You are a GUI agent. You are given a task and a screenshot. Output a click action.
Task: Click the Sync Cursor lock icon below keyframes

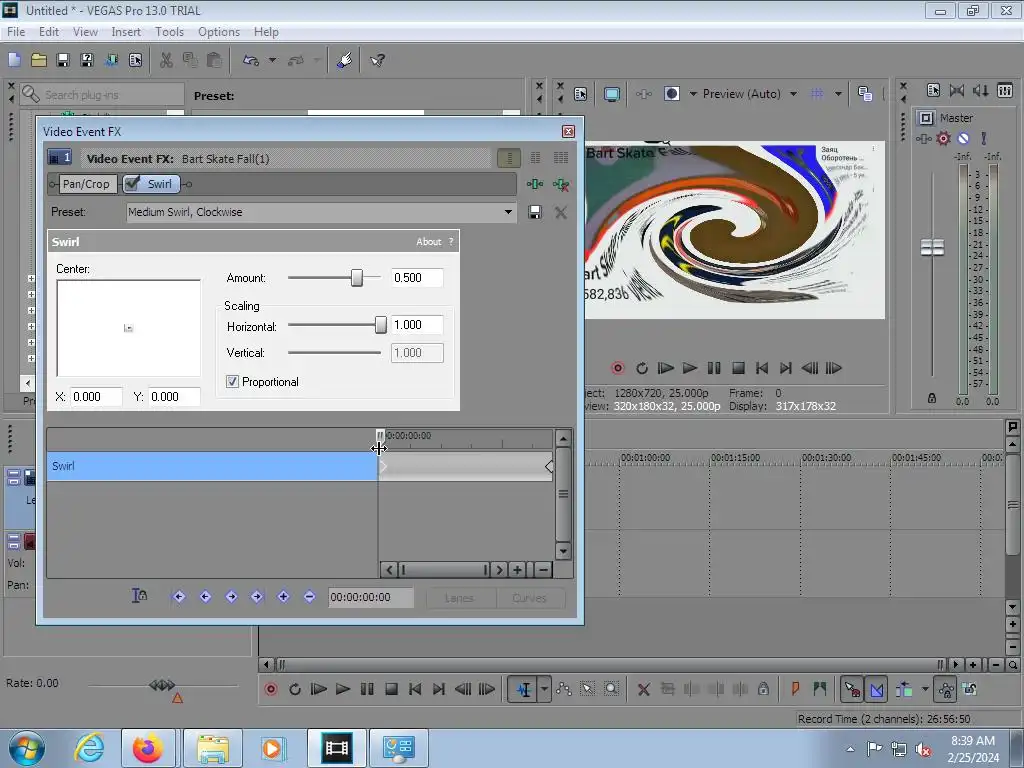139,596
